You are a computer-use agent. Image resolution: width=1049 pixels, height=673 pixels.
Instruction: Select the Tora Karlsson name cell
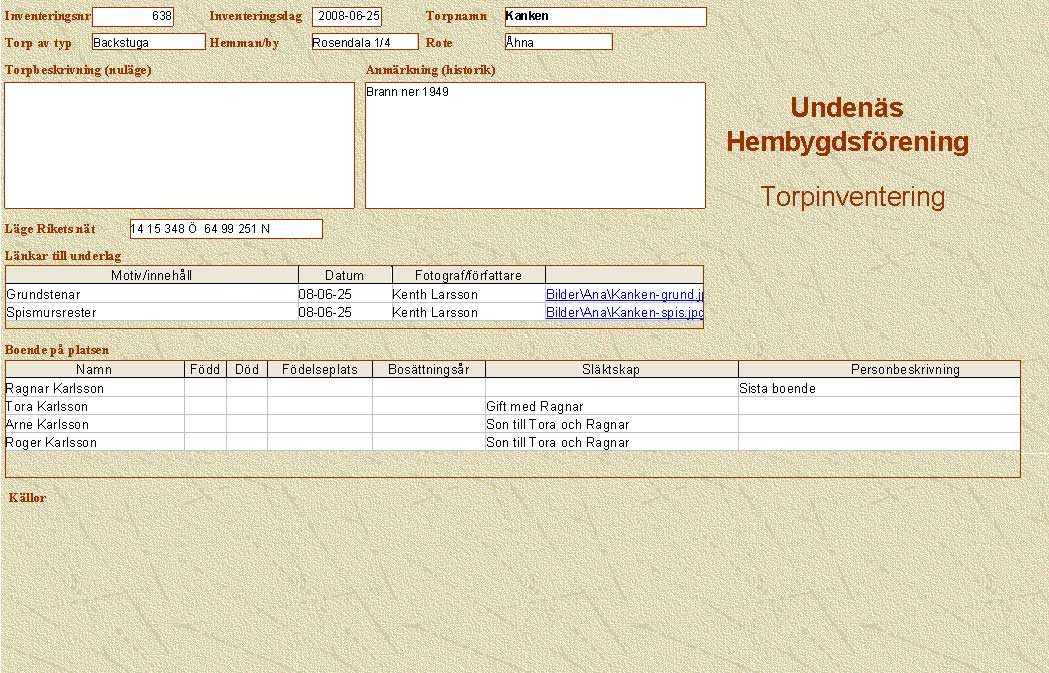tap(95, 407)
